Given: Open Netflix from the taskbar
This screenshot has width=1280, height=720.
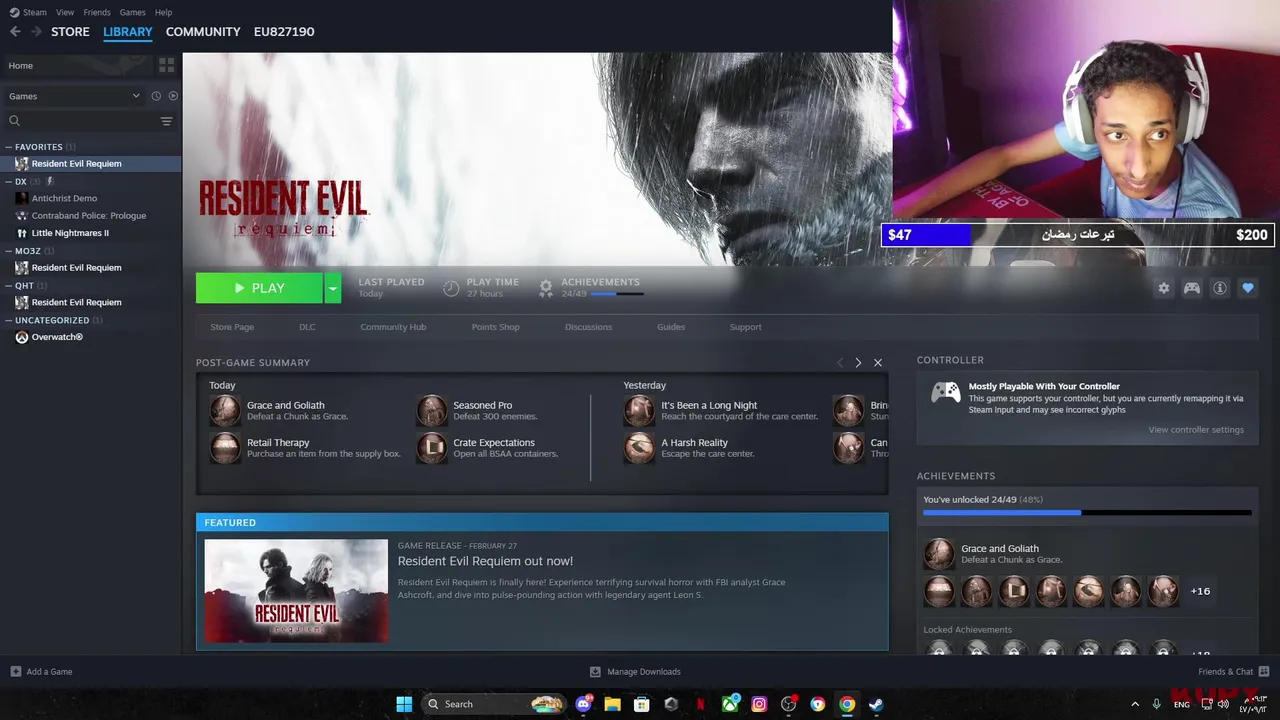Looking at the screenshot, I should pos(700,704).
